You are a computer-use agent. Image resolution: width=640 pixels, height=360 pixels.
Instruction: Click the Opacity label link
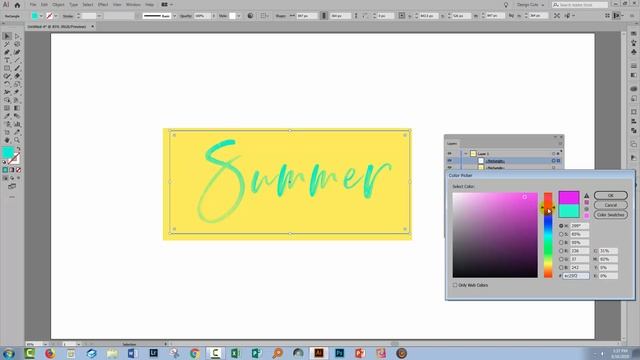pyautogui.click(x=186, y=16)
